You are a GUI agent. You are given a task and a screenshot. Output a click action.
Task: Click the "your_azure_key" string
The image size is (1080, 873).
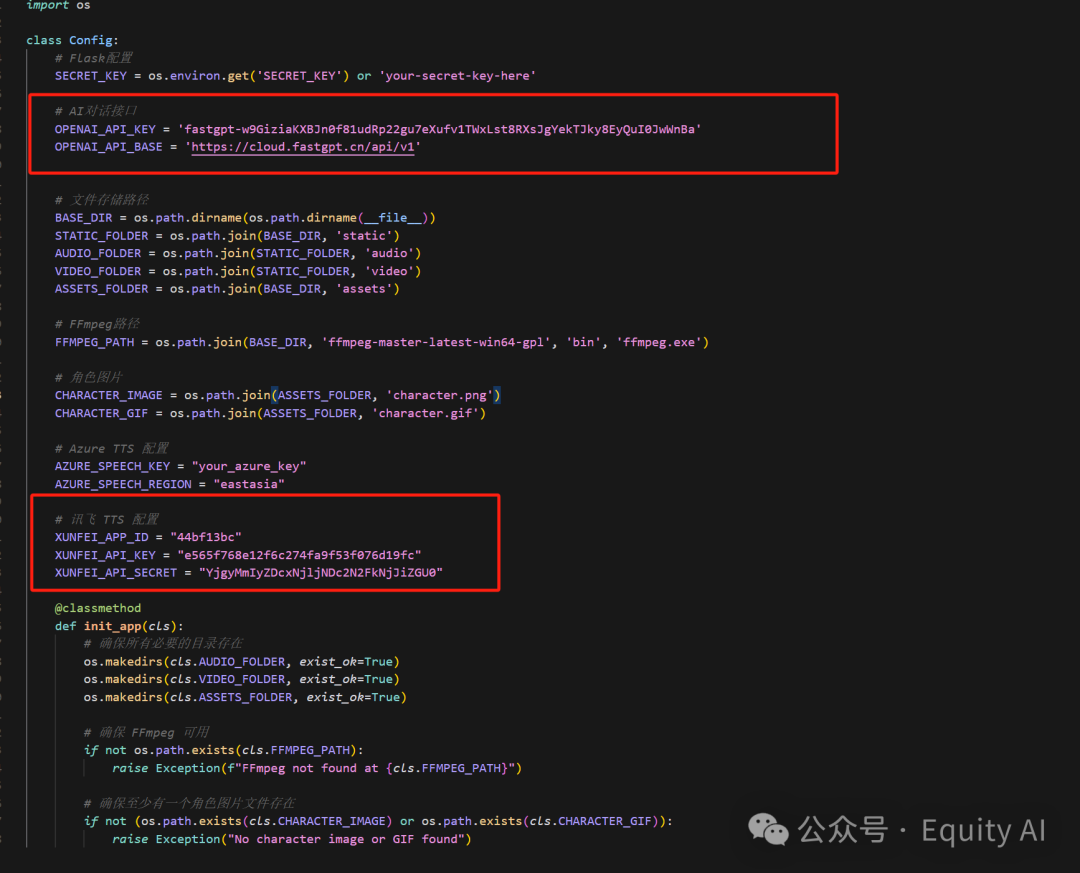(x=249, y=466)
